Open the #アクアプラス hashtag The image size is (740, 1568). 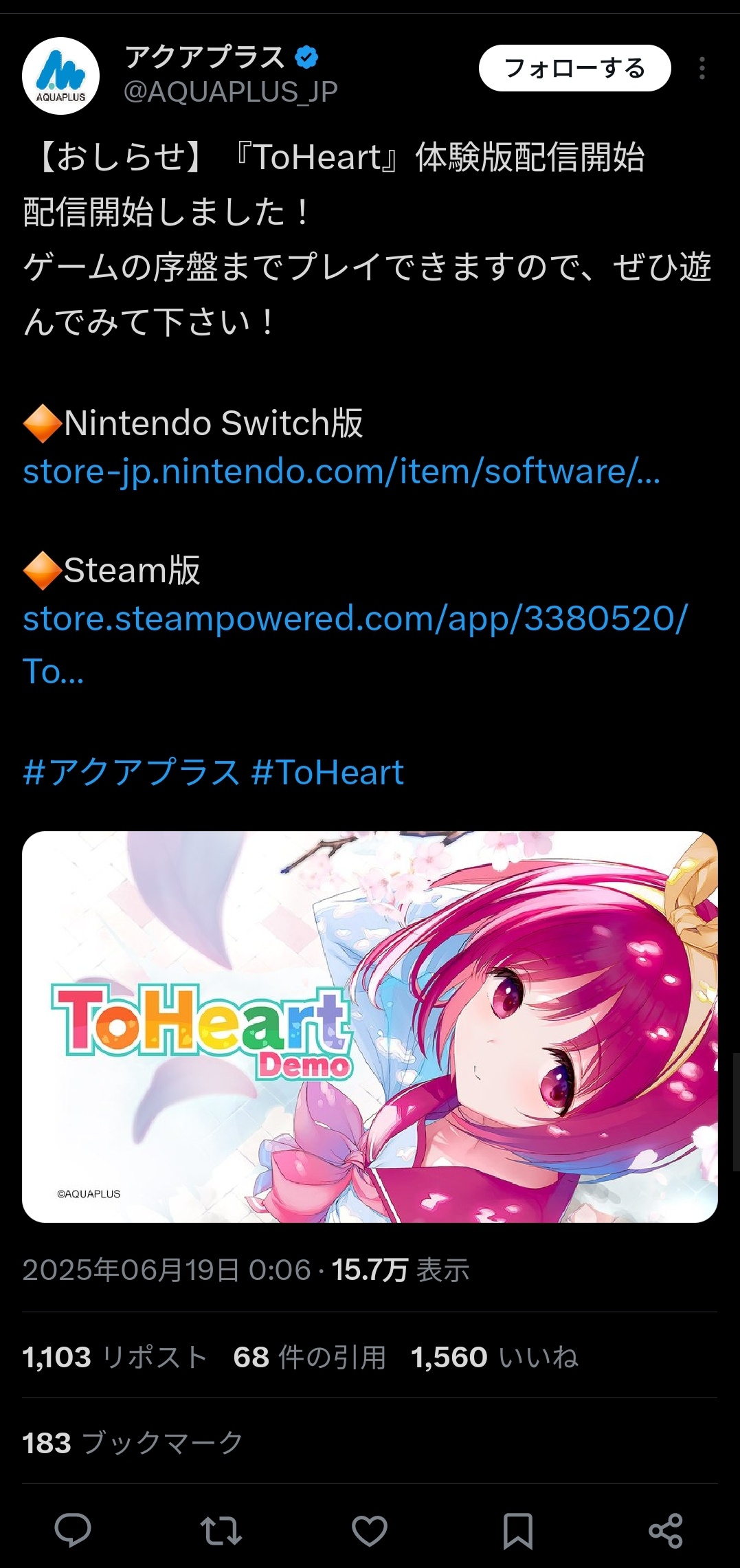pos(131,772)
